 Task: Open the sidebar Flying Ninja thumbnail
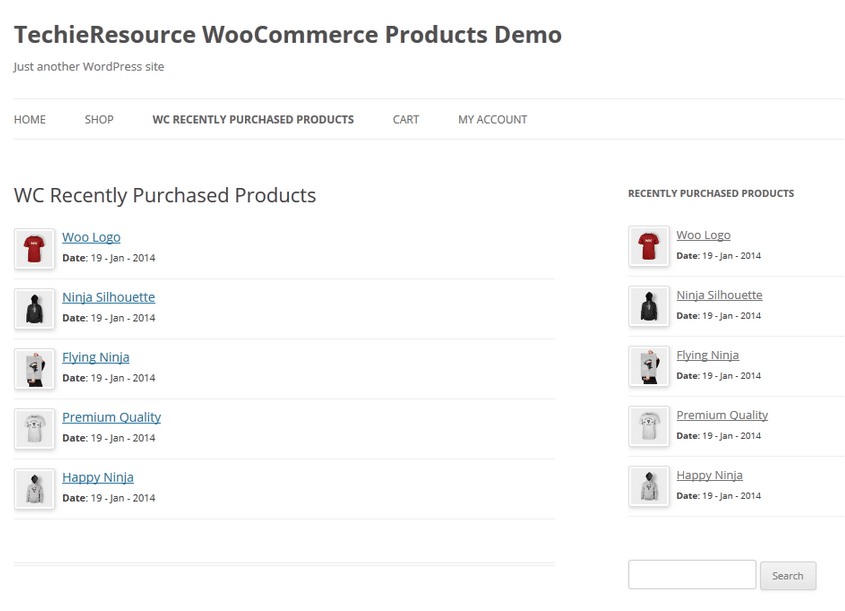click(649, 366)
